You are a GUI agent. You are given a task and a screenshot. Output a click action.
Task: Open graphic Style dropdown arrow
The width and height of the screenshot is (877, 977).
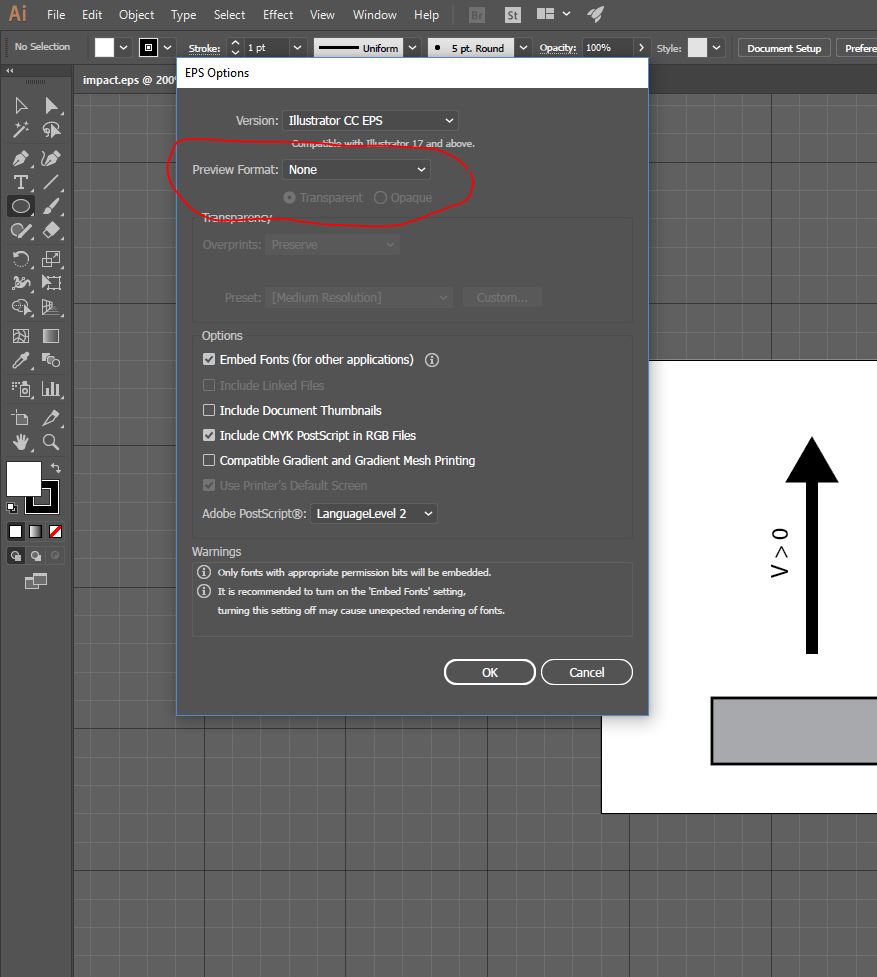pos(716,48)
